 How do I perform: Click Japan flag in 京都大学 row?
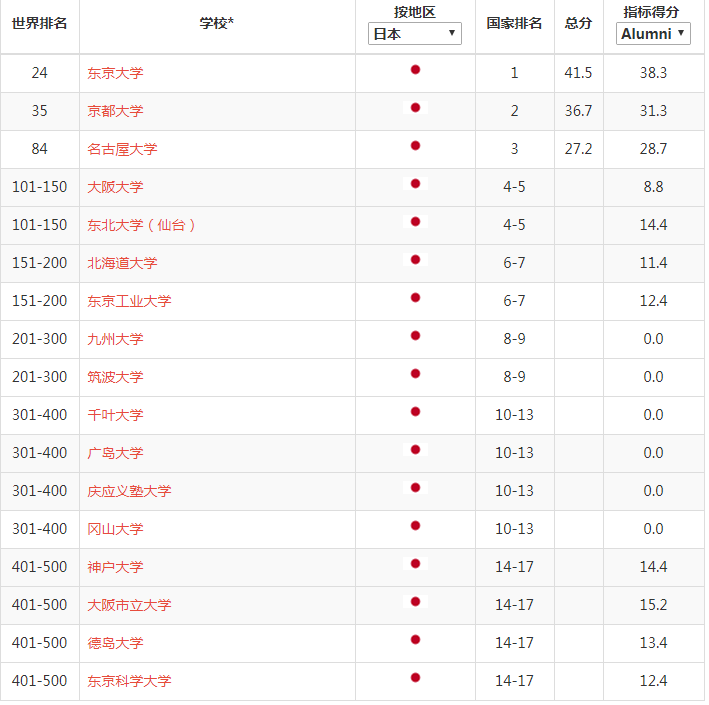(x=415, y=108)
